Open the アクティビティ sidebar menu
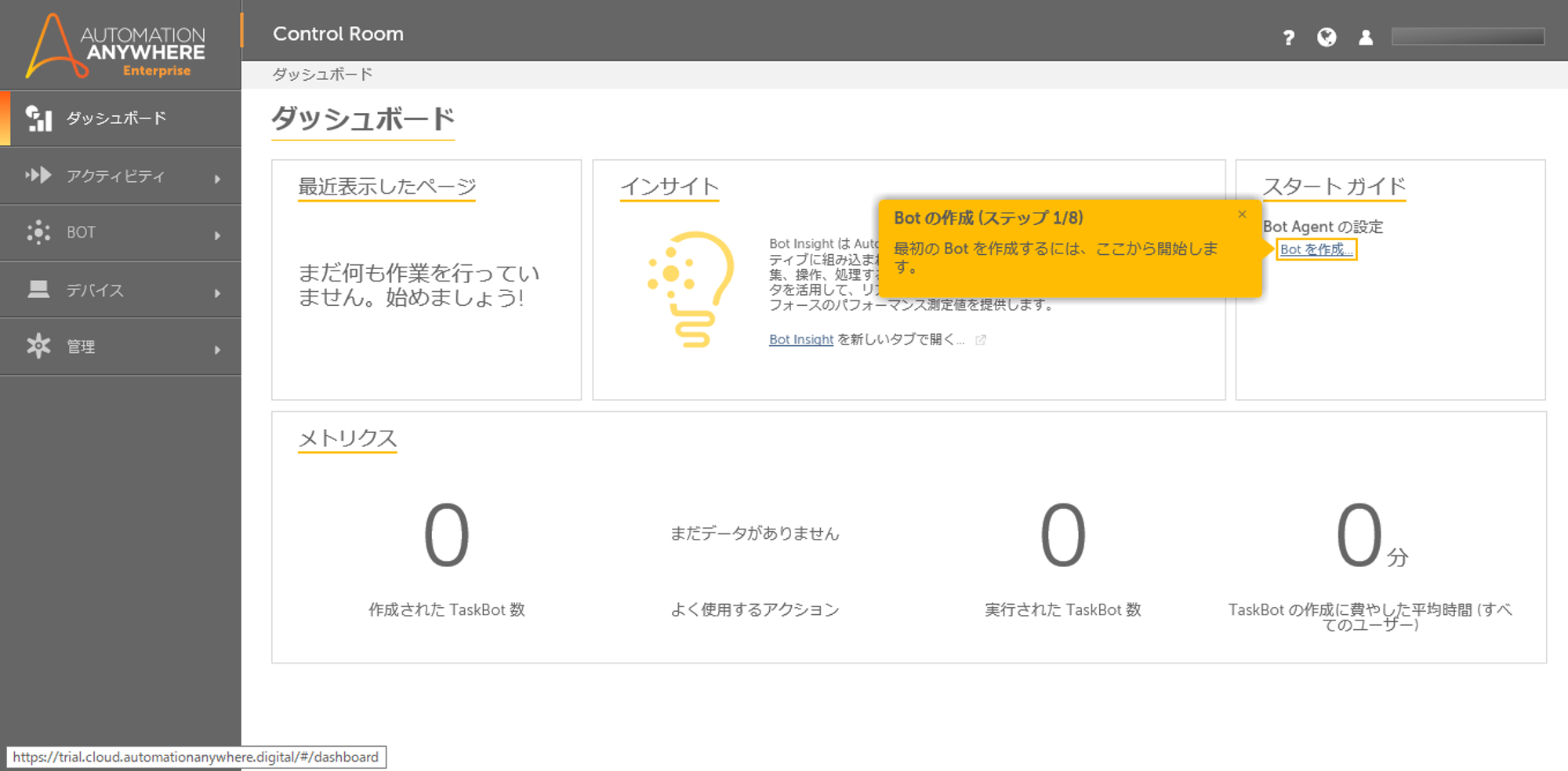The height and width of the screenshot is (771, 1568). tap(121, 176)
